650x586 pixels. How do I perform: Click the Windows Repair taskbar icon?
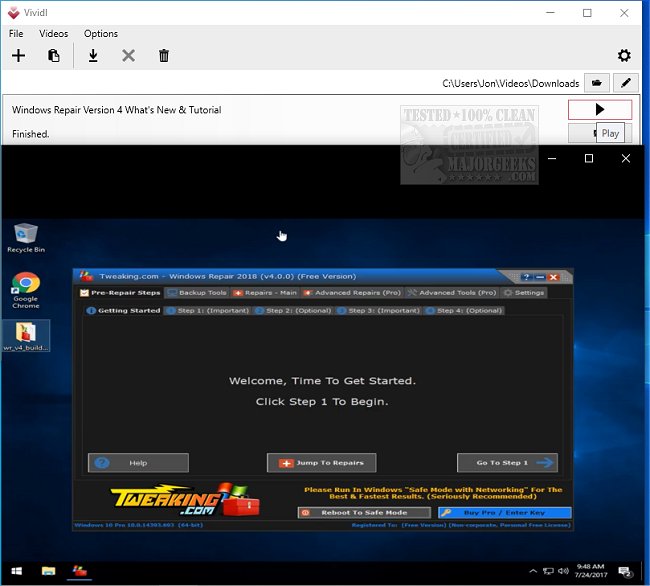tap(80, 571)
